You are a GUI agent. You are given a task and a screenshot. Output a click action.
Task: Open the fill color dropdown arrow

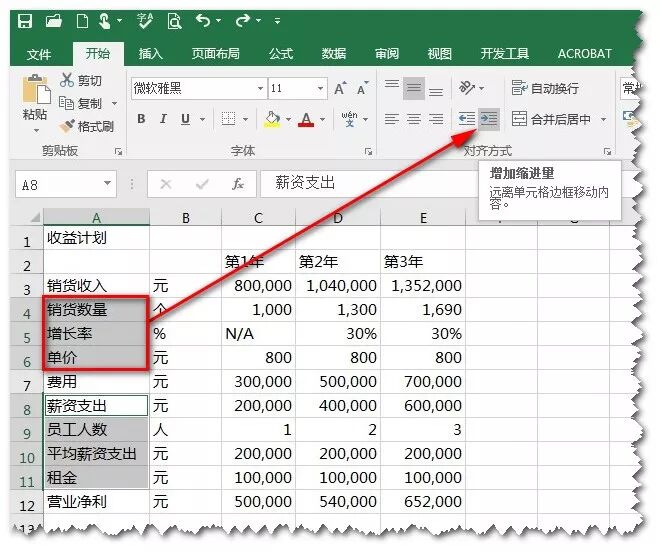point(288,120)
